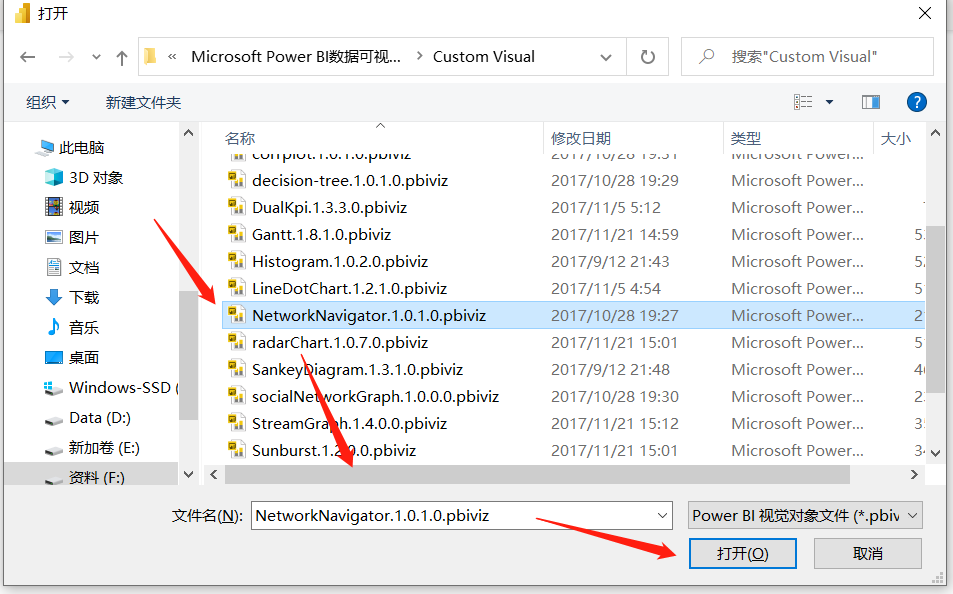Open recent locations dropdown arrow
The image size is (953, 594).
96,57
